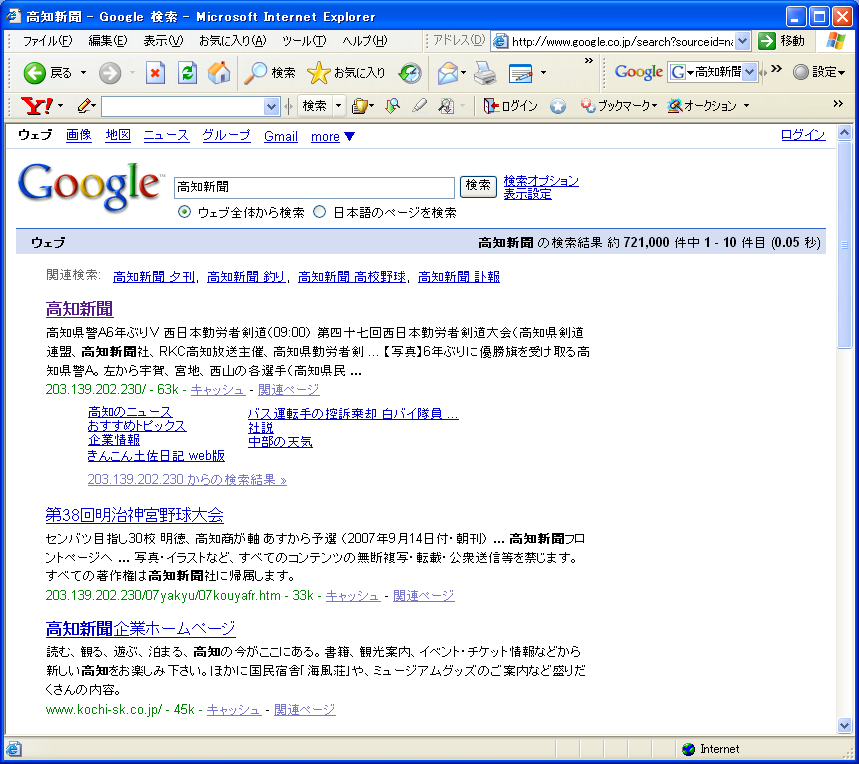This screenshot has width=859, height=764.
Task: Open the Back button history dropdown arrow
Action: tap(83, 72)
